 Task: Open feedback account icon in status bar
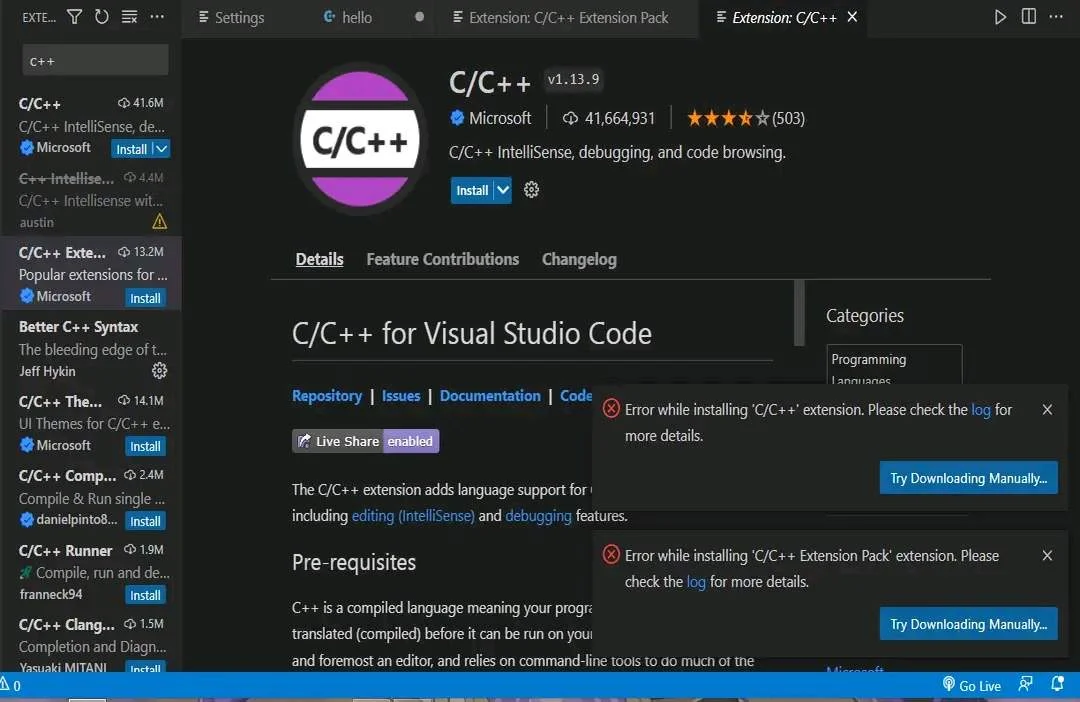pyautogui.click(x=1025, y=684)
